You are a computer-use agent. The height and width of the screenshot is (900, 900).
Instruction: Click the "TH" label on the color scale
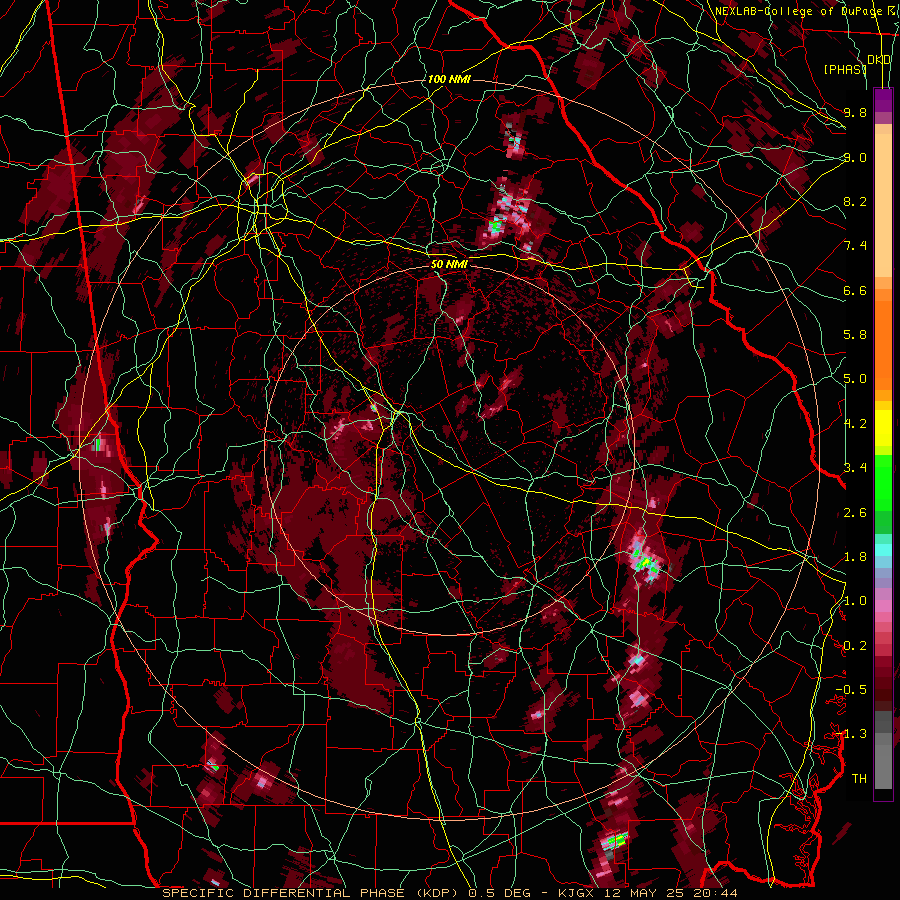tap(859, 778)
